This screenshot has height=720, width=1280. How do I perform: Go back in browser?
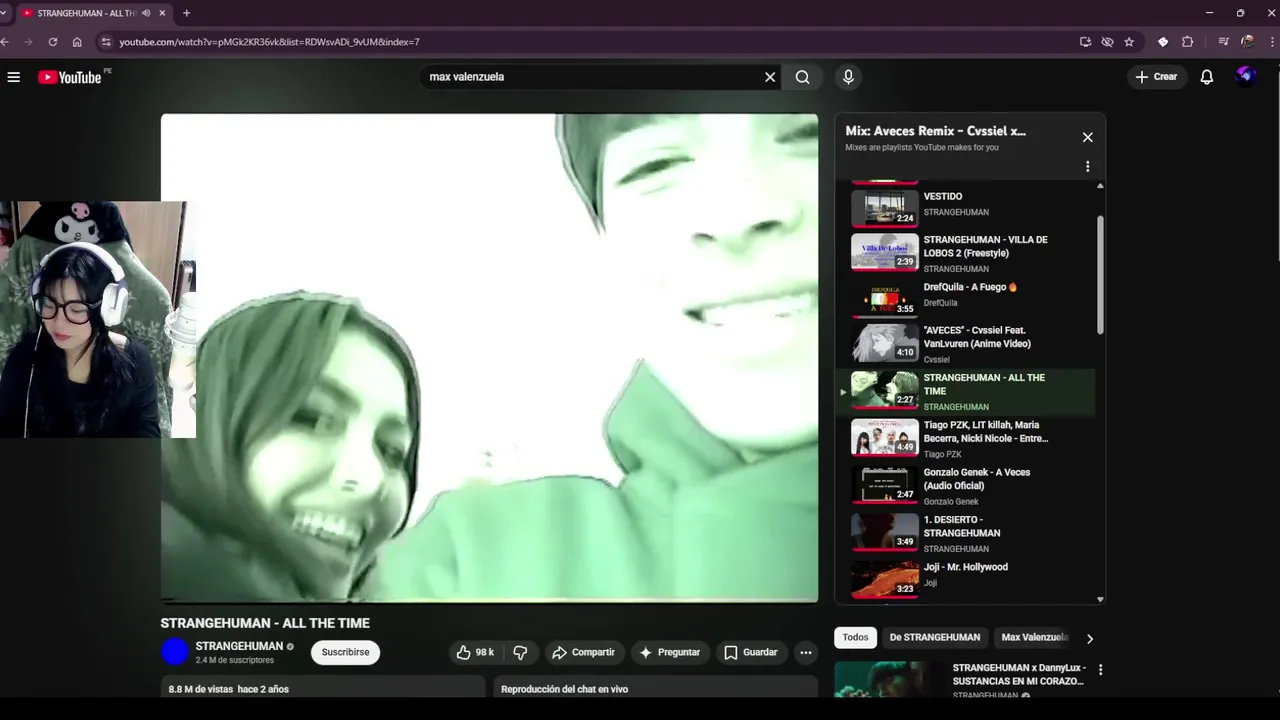pos(5,42)
